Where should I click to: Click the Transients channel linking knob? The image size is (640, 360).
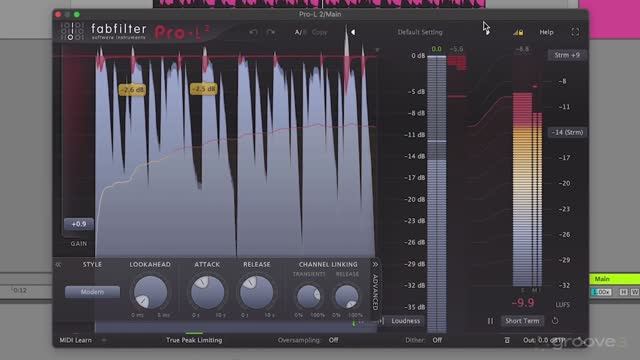[x=309, y=296]
